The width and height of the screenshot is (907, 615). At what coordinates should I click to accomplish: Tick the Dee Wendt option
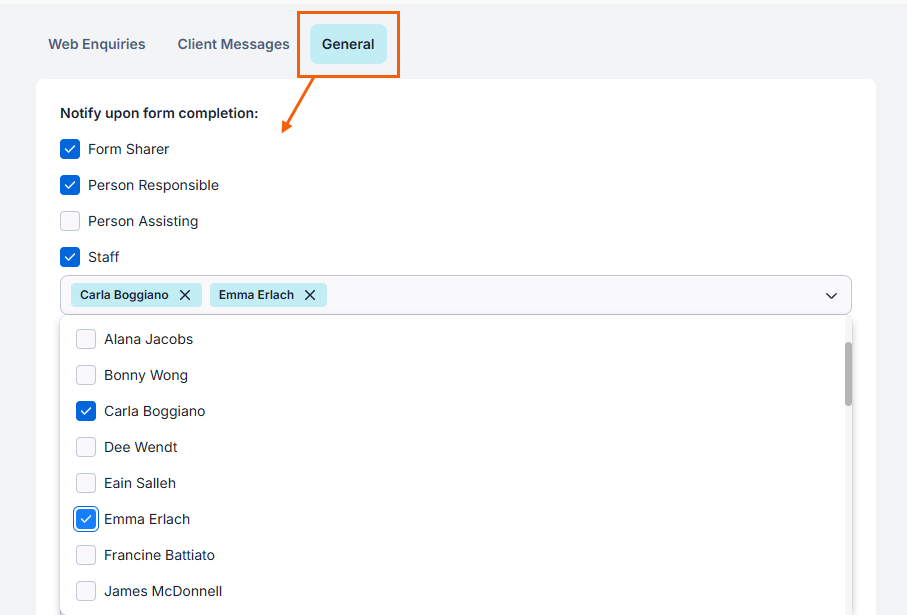pyautogui.click(x=87, y=447)
